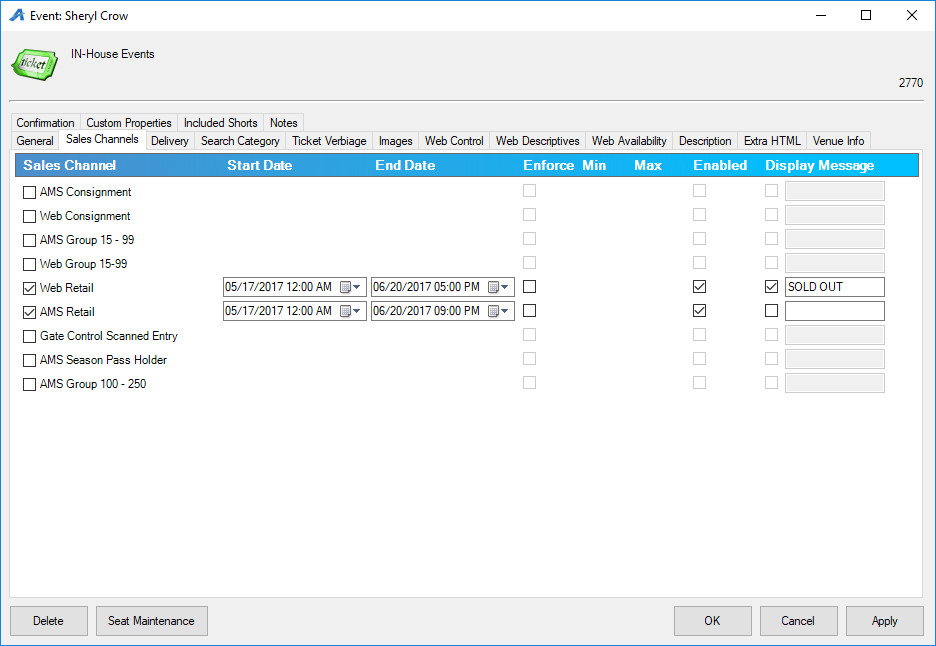Viewport: 936px width, 646px height.
Task: Uncheck Display Message checkbox for Web Retail
Action: click(x=771, y=287)
